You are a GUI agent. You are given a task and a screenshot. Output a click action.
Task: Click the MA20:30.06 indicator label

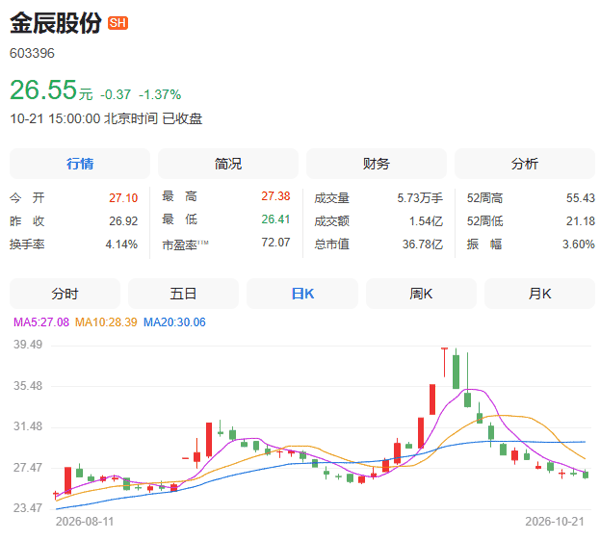pos(174,322)
